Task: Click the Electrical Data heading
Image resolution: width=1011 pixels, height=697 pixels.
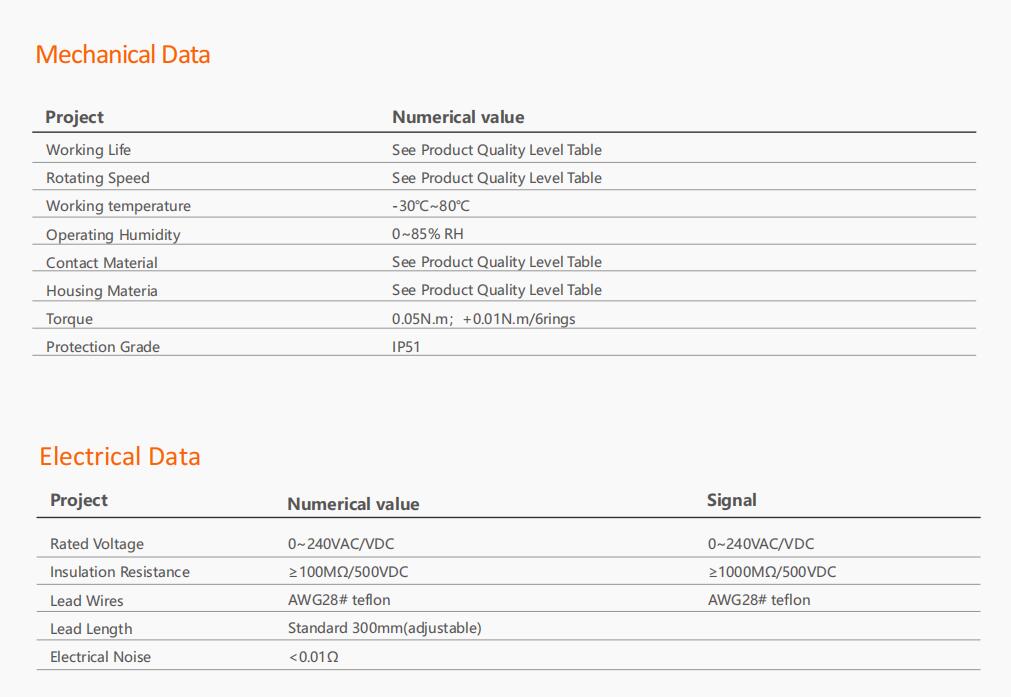Action: [120, 456]
